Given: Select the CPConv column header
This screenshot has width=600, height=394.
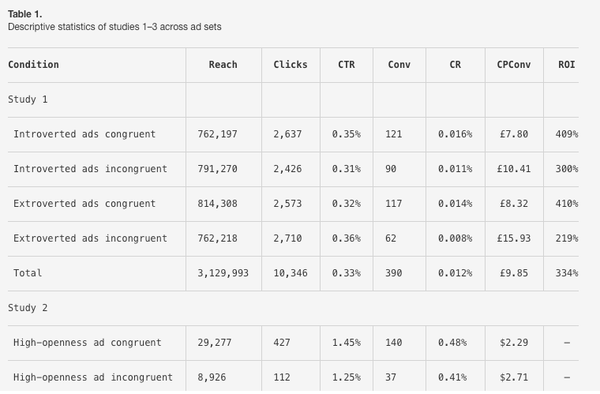Looking at the screenshot, I should click(x=514, y=65).
